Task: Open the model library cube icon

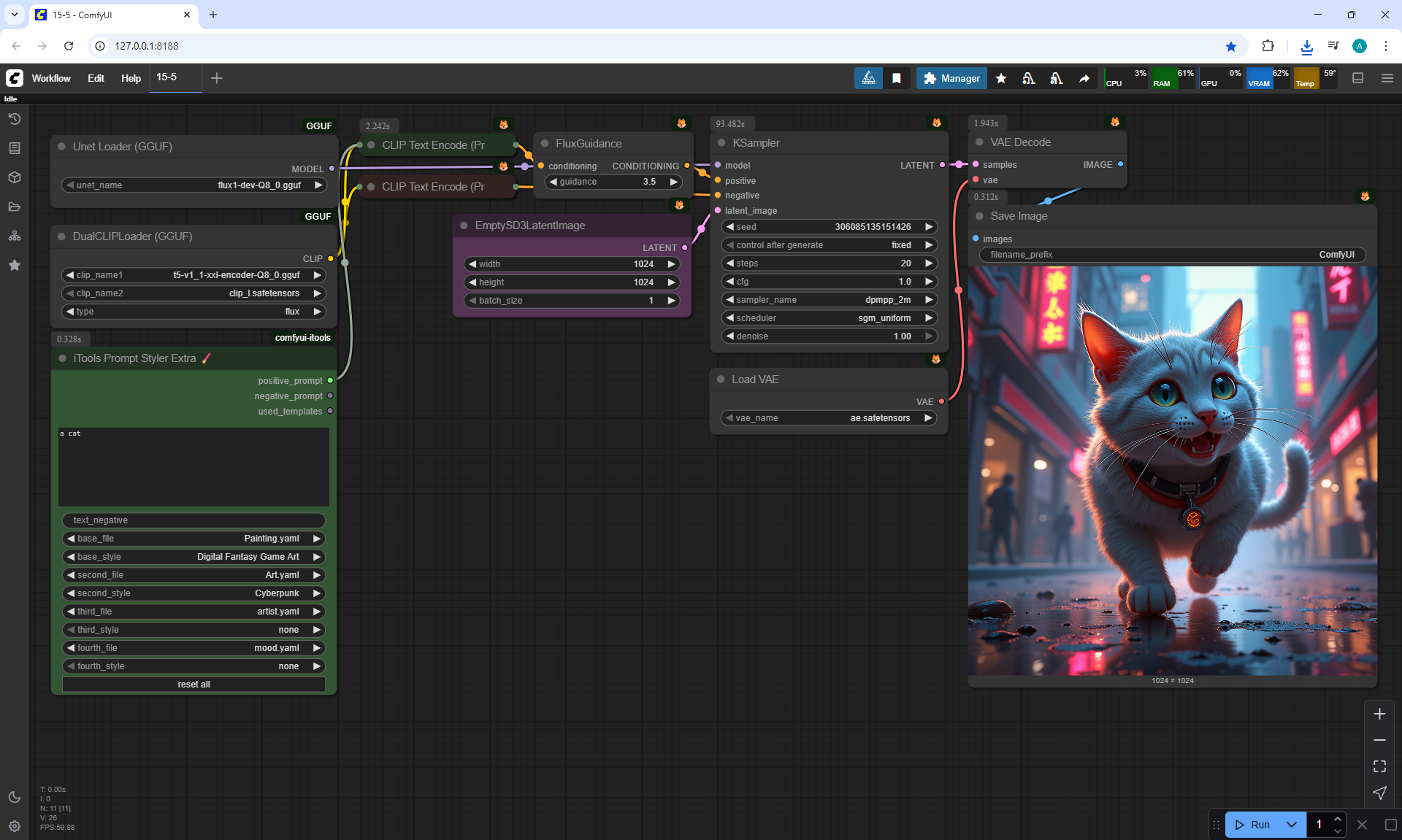Action: tap(14, 177)
